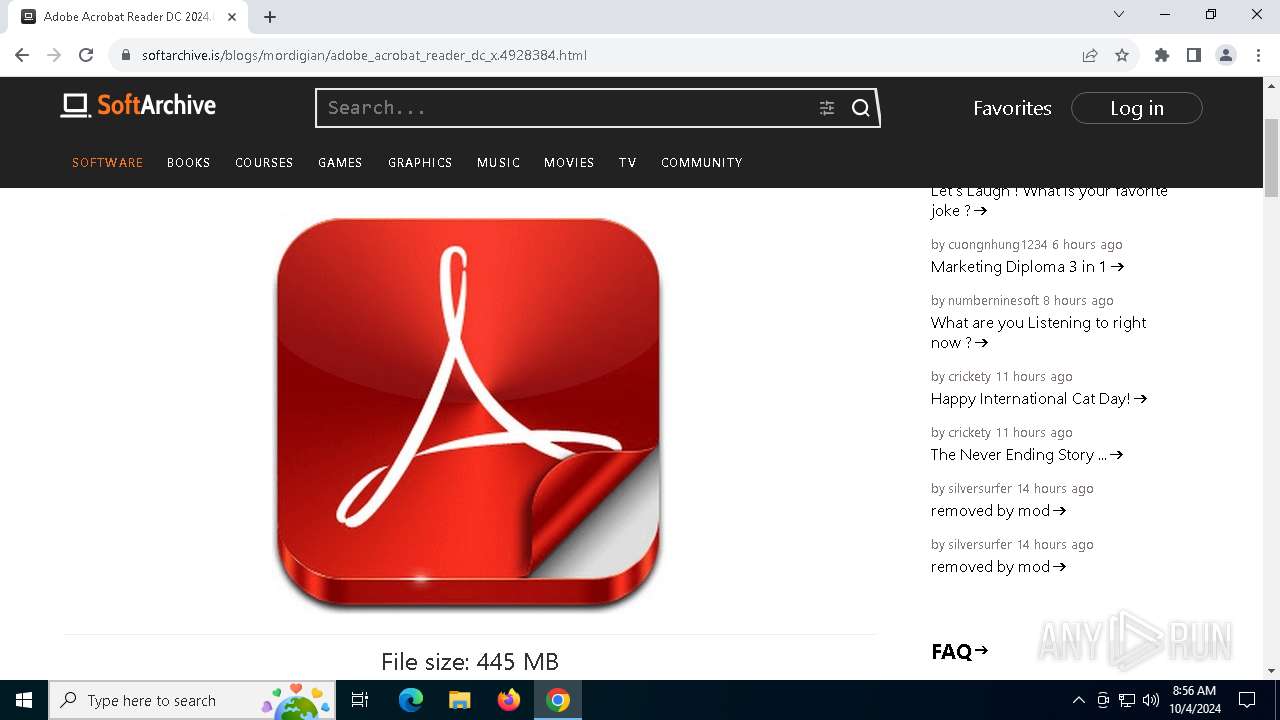The height and width of the screenshot is (720, 1280).
Task: Open the MOVIES category
Action: [569, 162]
